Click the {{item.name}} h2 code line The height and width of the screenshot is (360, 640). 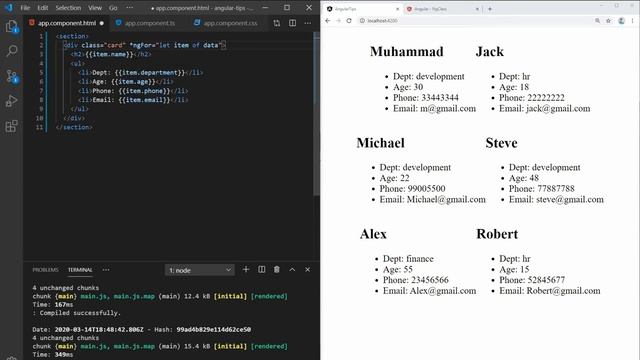coord(111,54)
